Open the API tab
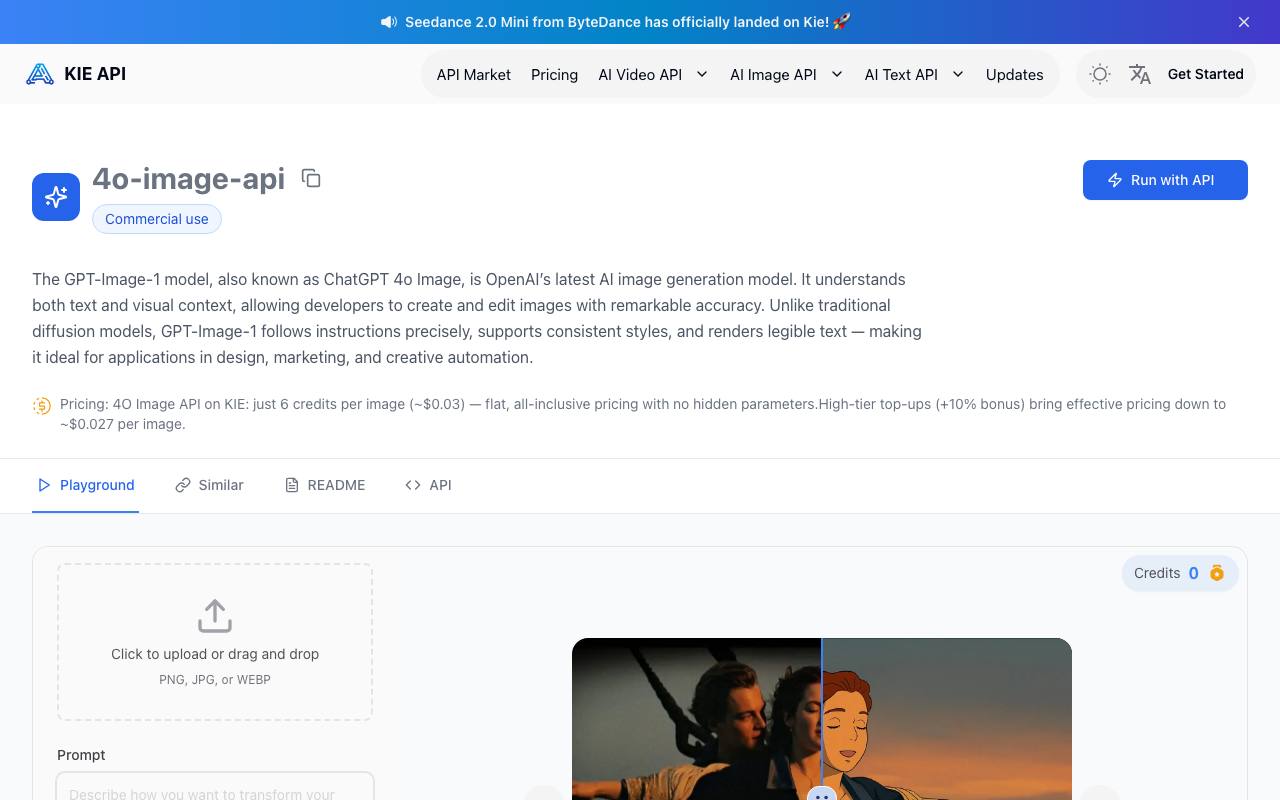The image size is (1280, 800). pyautogui.click(x=428, y=485)
